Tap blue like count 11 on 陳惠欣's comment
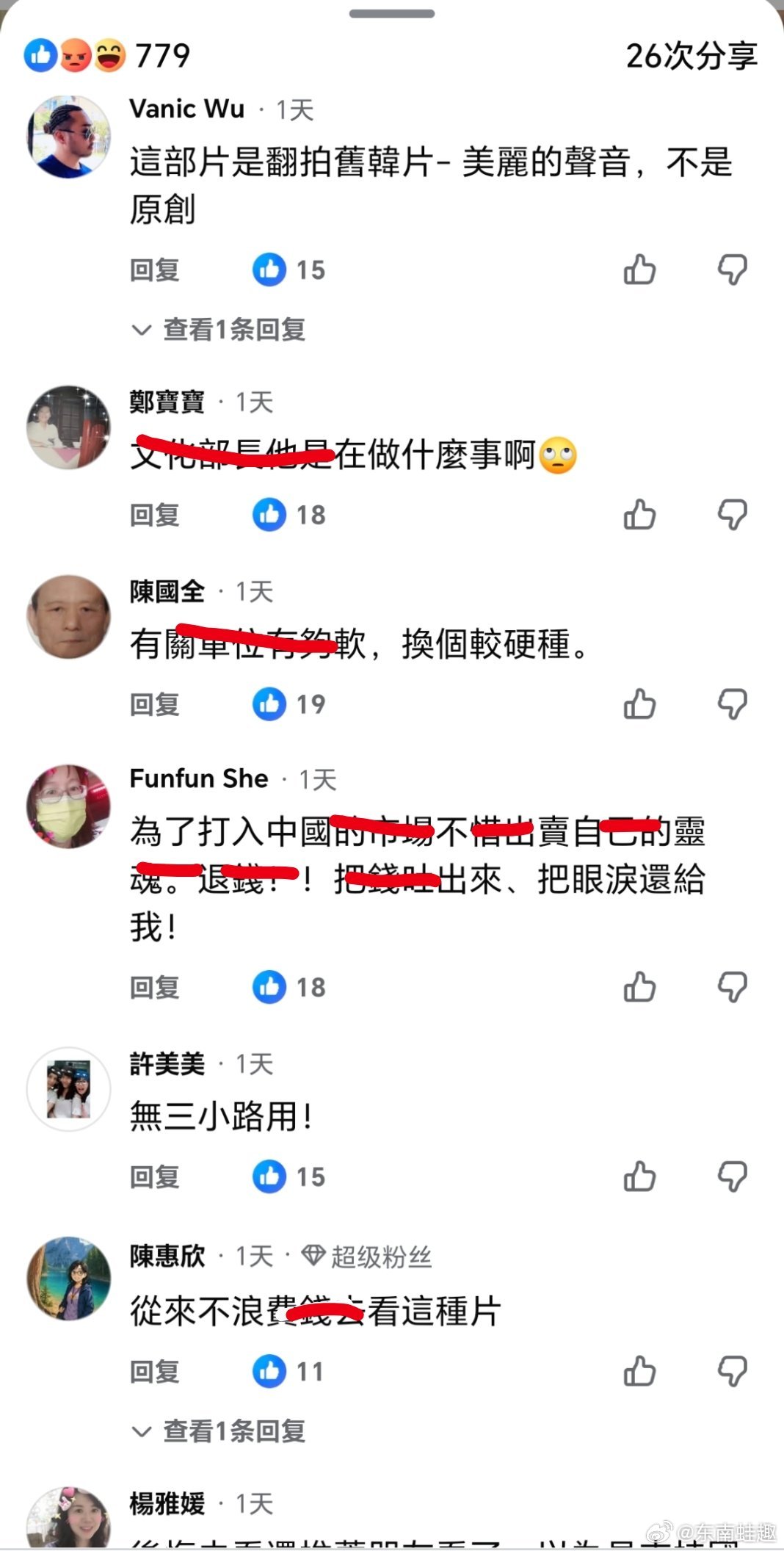Image resolution: width=784 pixels, height=1551 pixels. point(288,1371)
